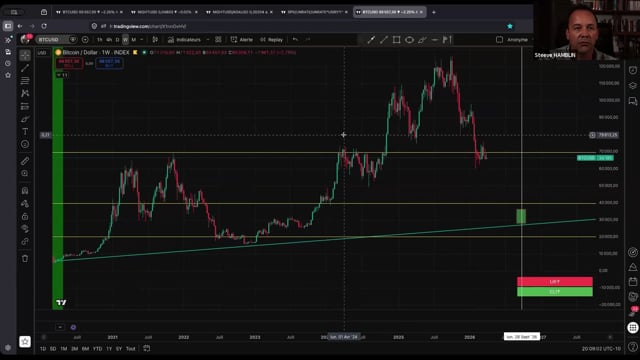Click the undo arrow in top toolbar
This screenshot has width=640, height=360.
295,40
